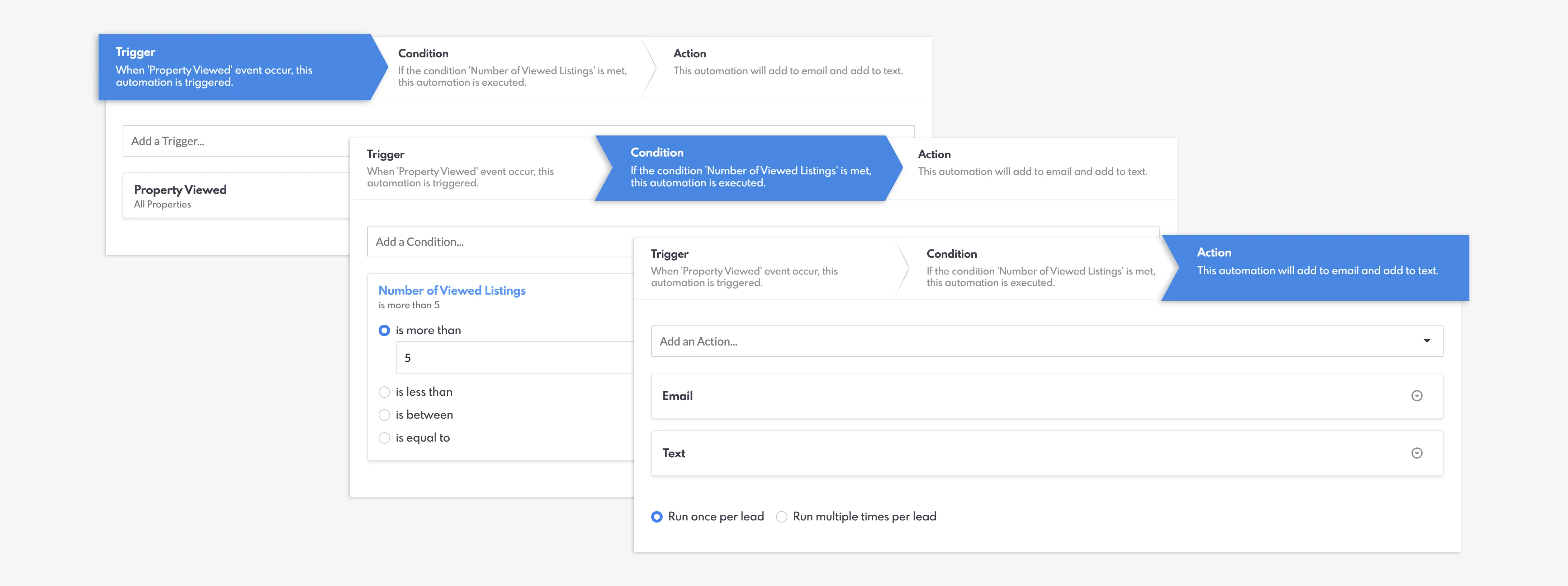
Task: Enable 'Run once per lead' option
Action: 657,516
